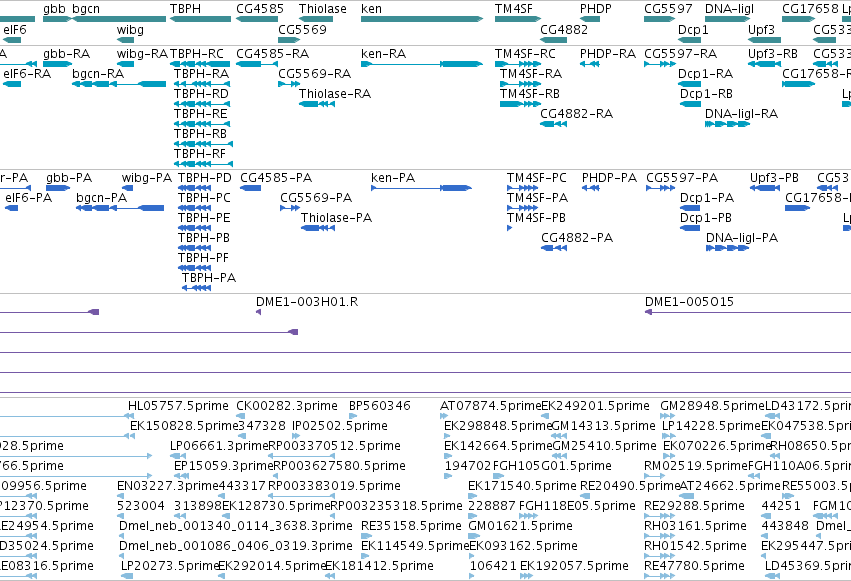Click the PHDP-PA protein label

609,178
